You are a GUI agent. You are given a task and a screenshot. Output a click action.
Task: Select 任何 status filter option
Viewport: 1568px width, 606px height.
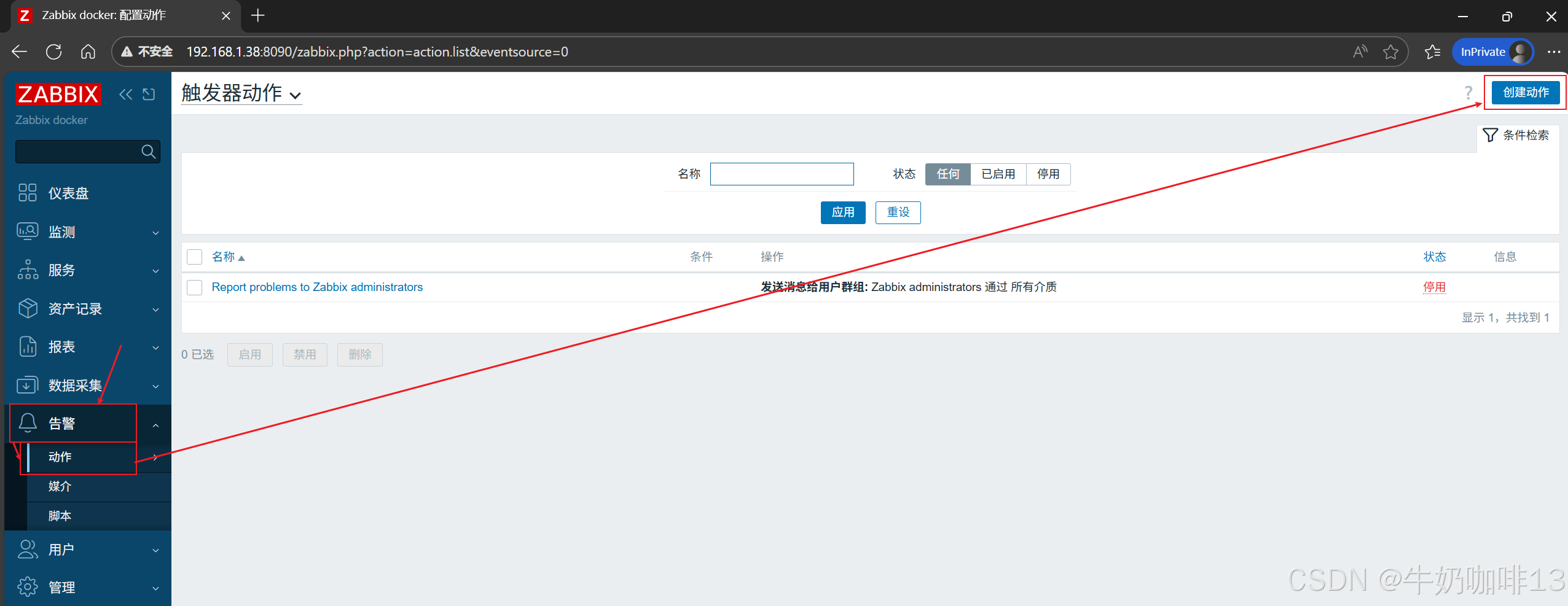coord(947,174)
